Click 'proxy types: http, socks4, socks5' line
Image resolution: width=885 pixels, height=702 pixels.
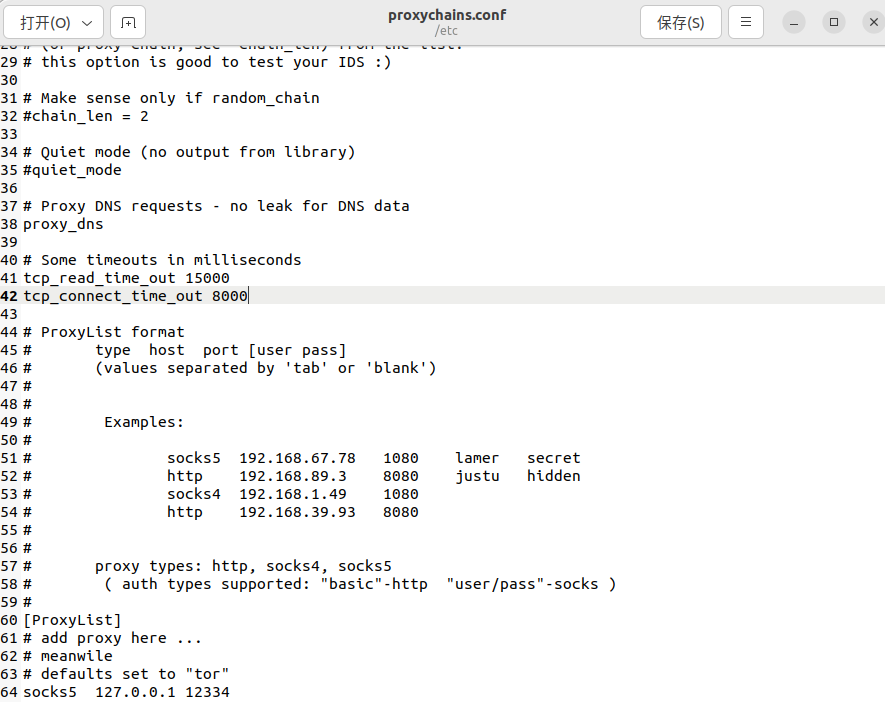[243, 566]
